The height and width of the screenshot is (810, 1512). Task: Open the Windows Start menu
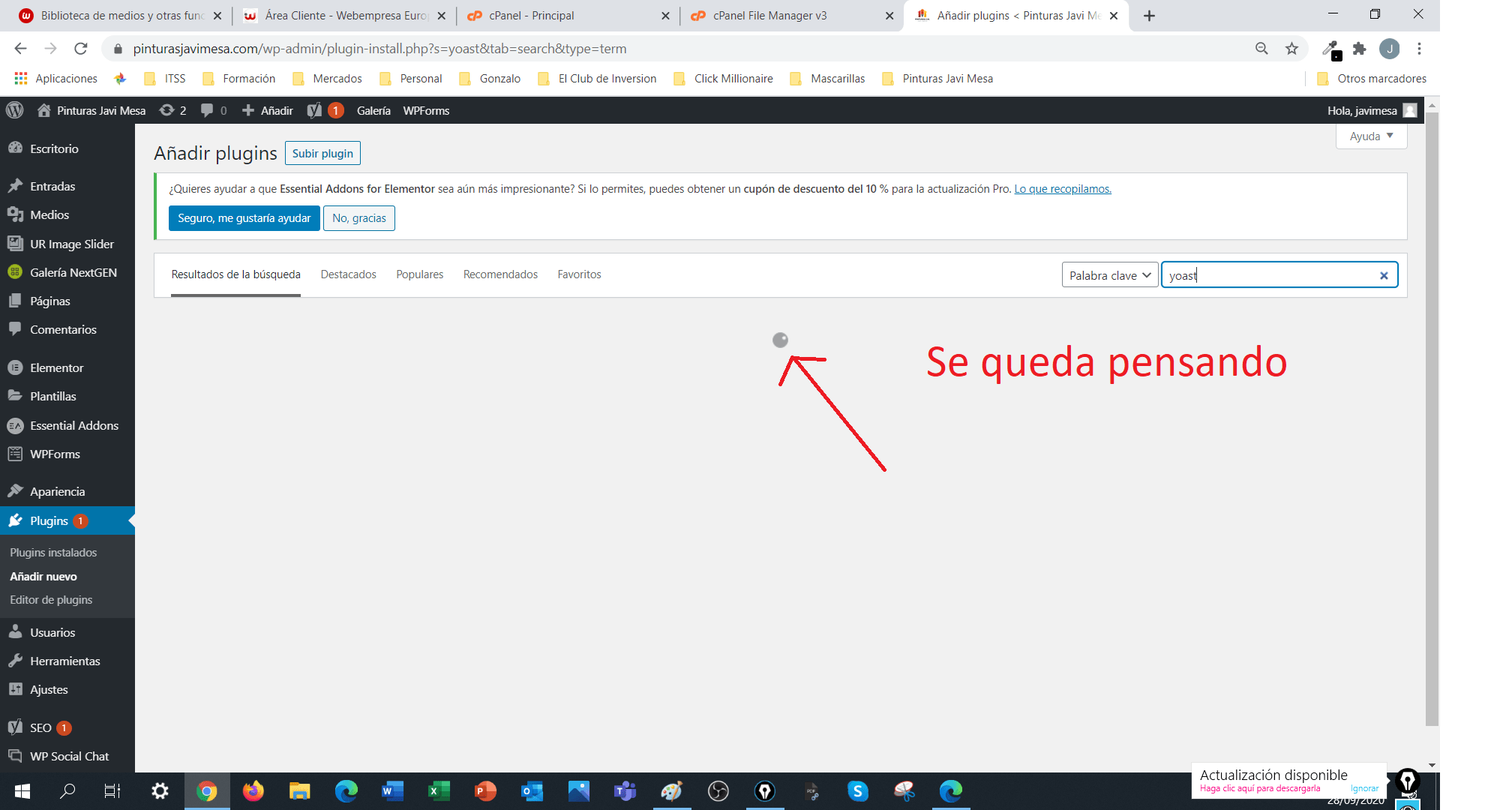coord(22,790)
